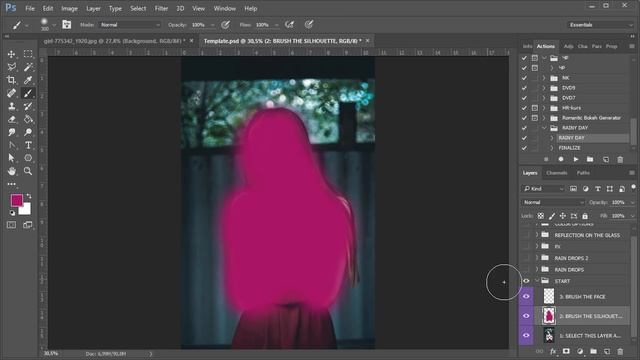
Task: Select the Brush tool in toolbox
Action: 28,93
